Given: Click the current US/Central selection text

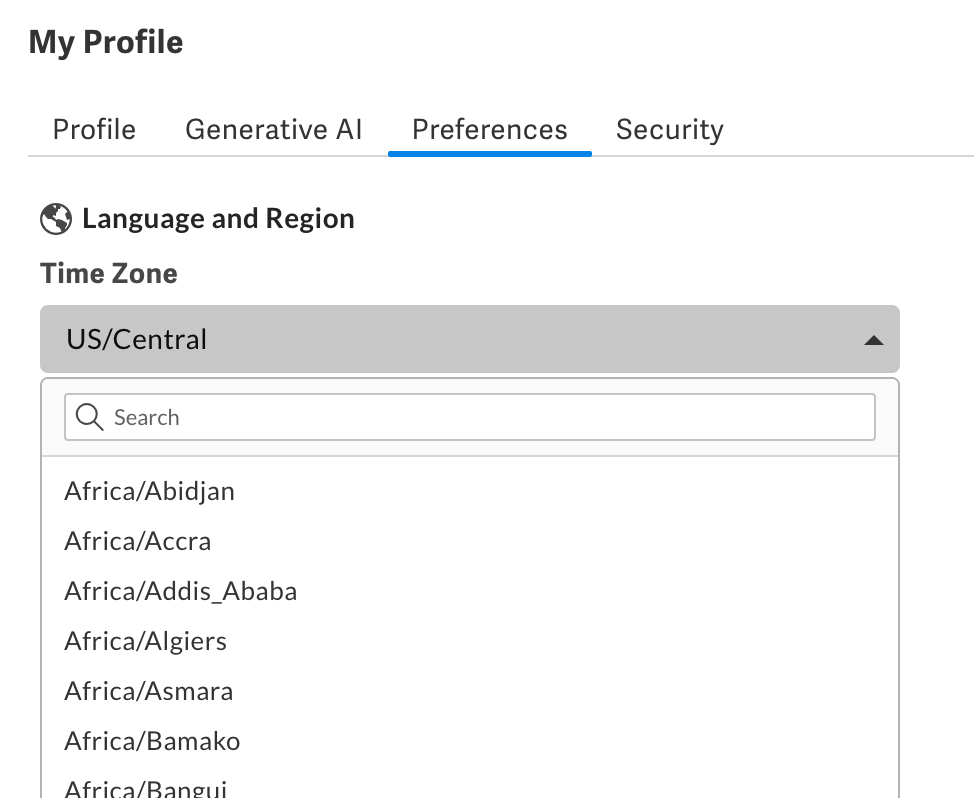Looking at the screenshot, I should (x=136, y=339).
